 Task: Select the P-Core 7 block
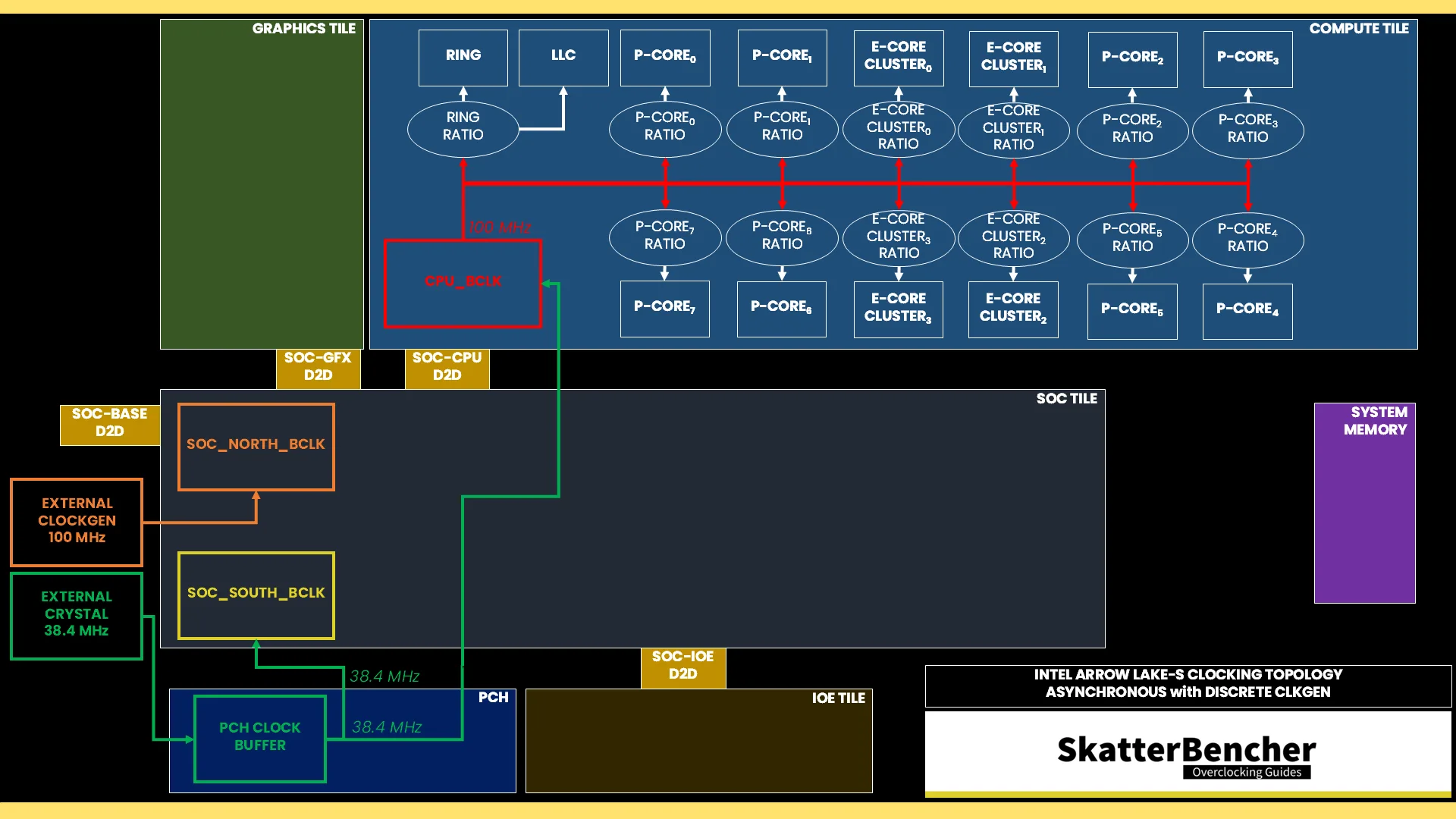coord(665,308)
